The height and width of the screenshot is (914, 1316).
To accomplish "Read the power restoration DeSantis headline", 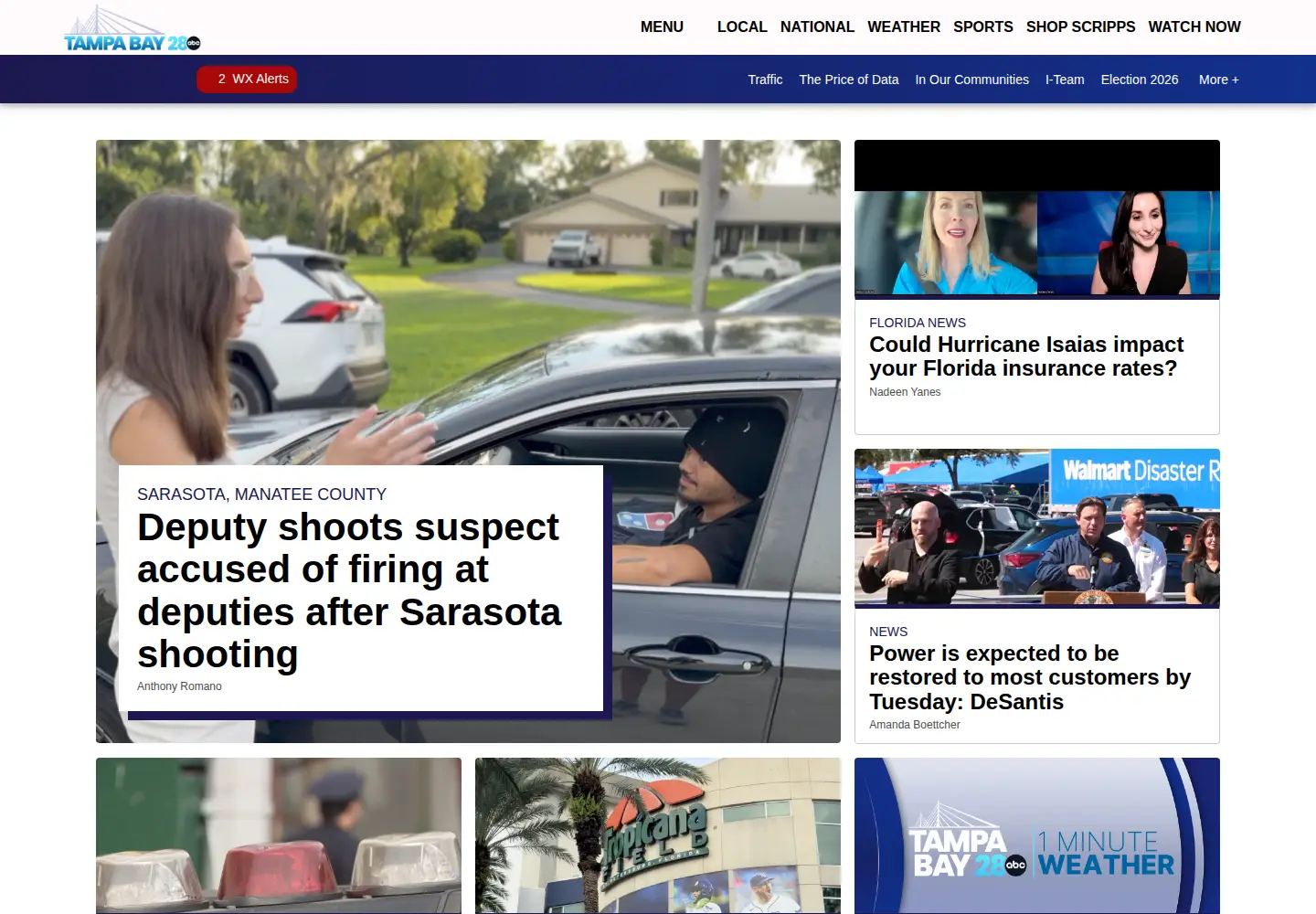I will (1030, 677).
